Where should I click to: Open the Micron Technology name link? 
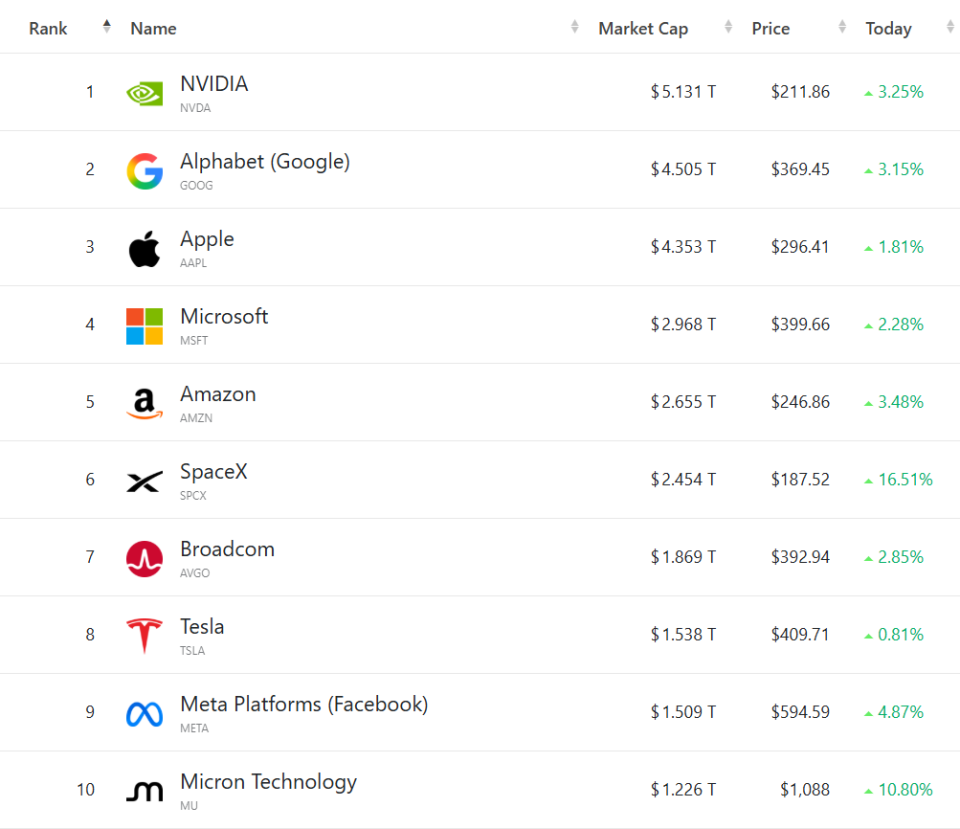coord(268,782)
